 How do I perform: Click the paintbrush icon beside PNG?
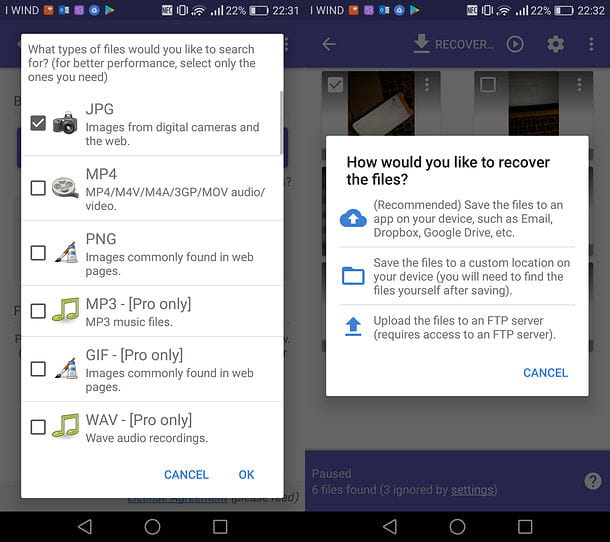66,252
